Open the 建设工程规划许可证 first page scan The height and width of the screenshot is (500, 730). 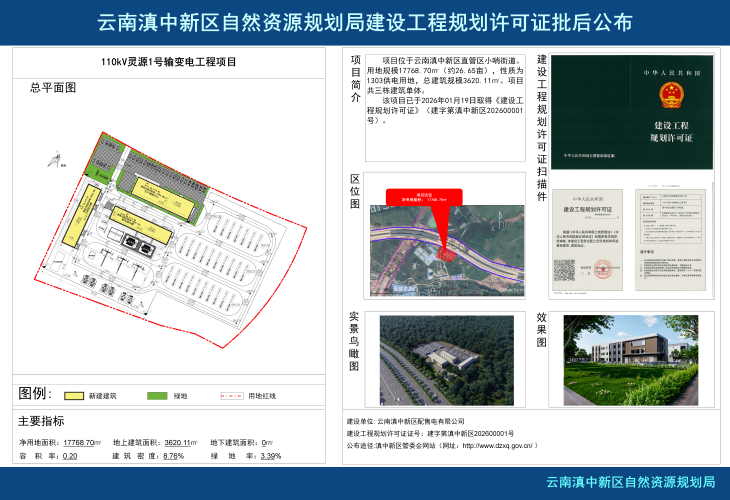click(588, 240)
